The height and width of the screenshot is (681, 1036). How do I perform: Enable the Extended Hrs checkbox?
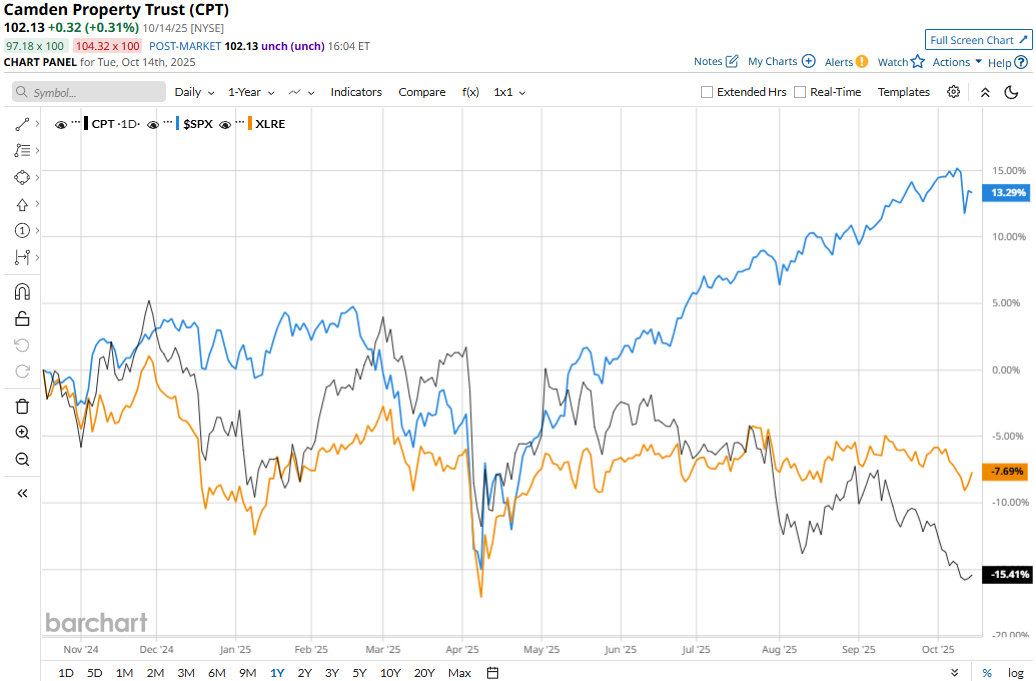pyautogui.click(x=707, y=92)
